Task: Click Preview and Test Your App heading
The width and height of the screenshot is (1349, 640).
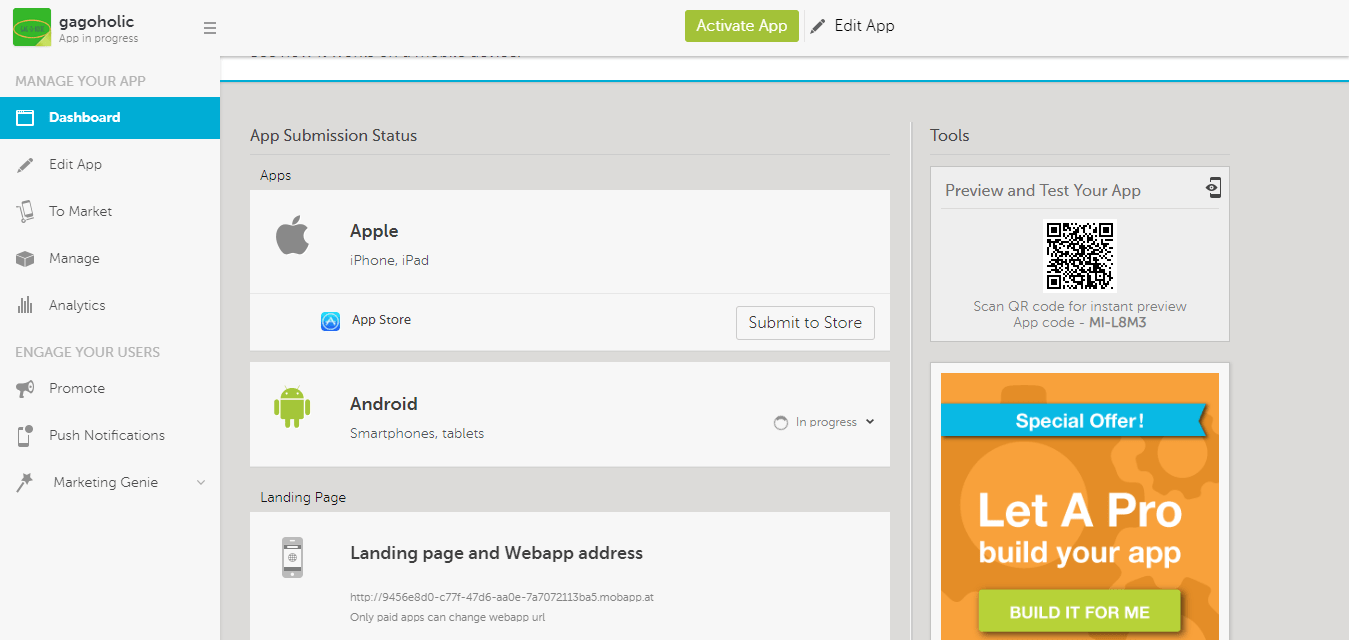Action: tap(1042, 190)
